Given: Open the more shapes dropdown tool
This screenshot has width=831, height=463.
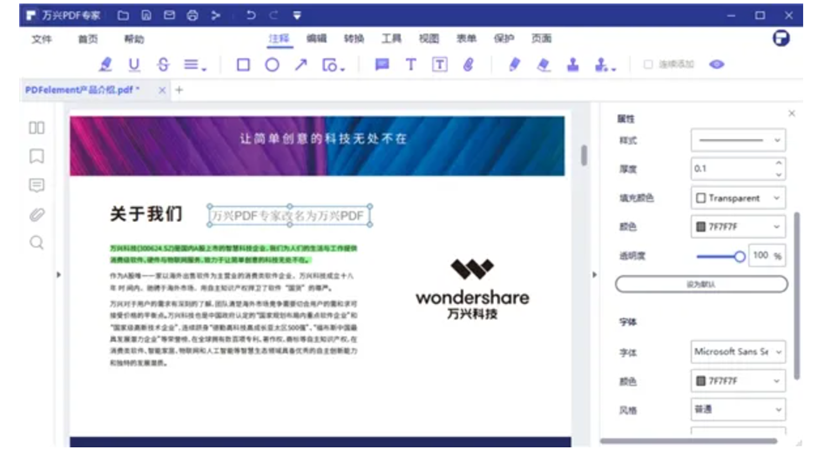Looking at the screenshot, I should [x=333, y=65].
